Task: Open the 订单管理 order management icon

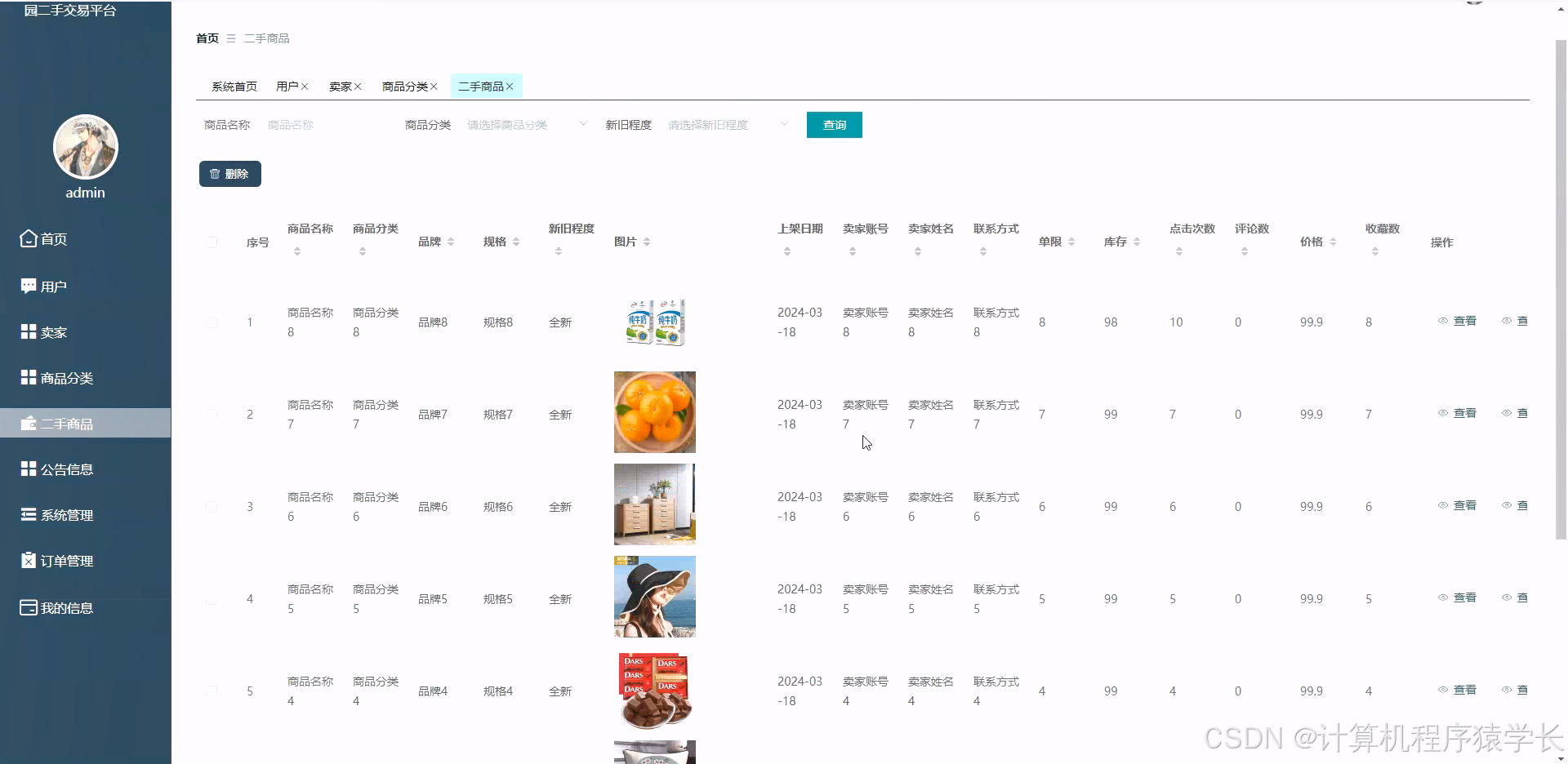Action: (27, 561)
